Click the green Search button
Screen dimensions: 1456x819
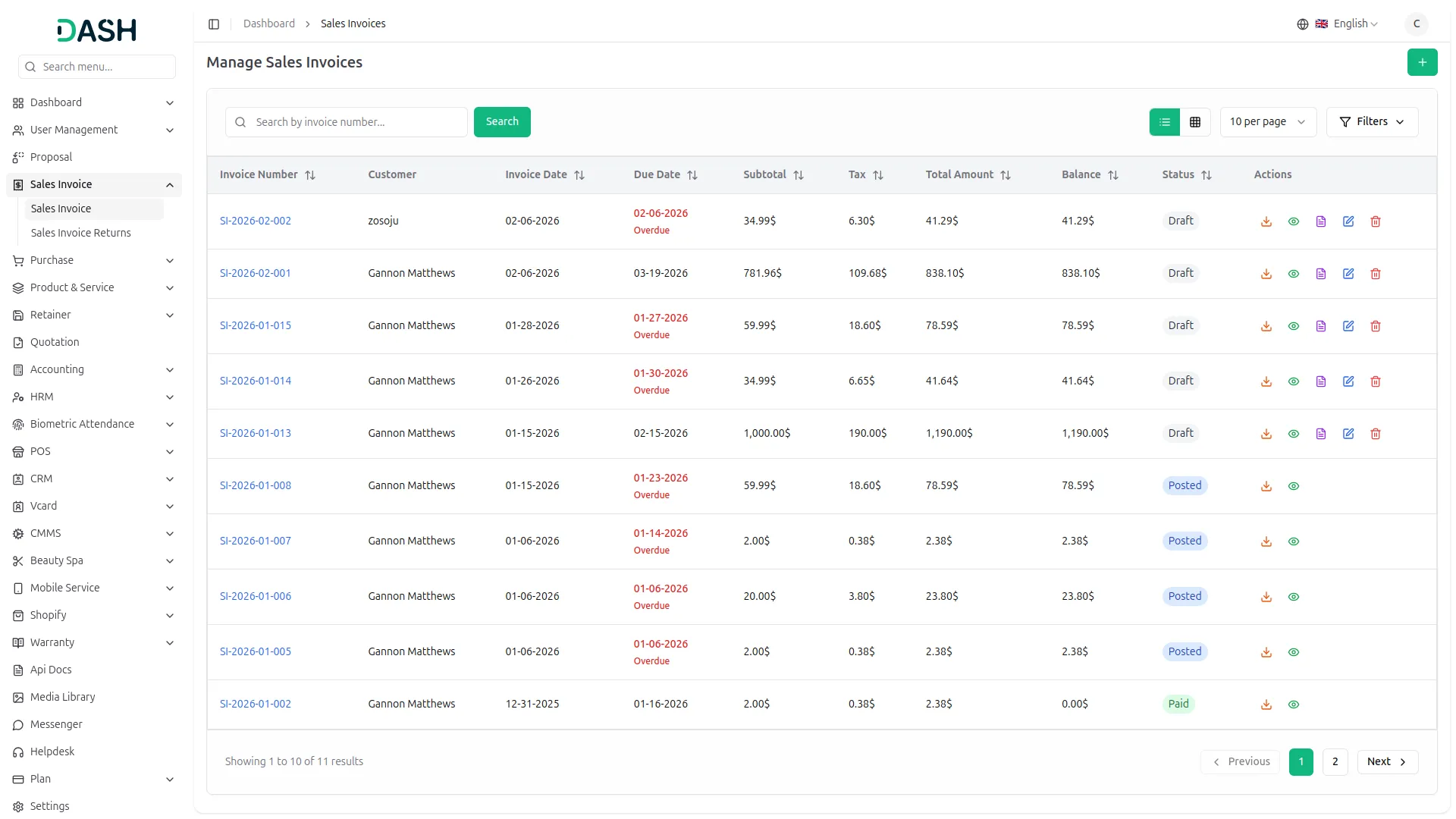(501, 122)
